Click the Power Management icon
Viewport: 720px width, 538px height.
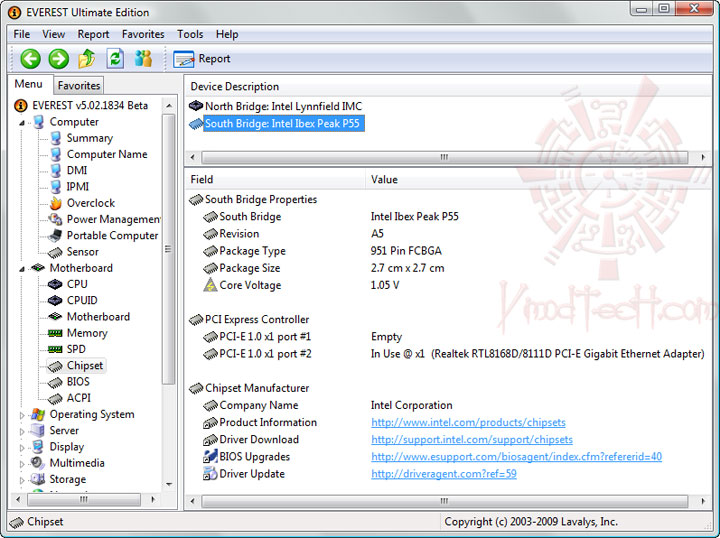pyautogui.click(x=56, y=219)
